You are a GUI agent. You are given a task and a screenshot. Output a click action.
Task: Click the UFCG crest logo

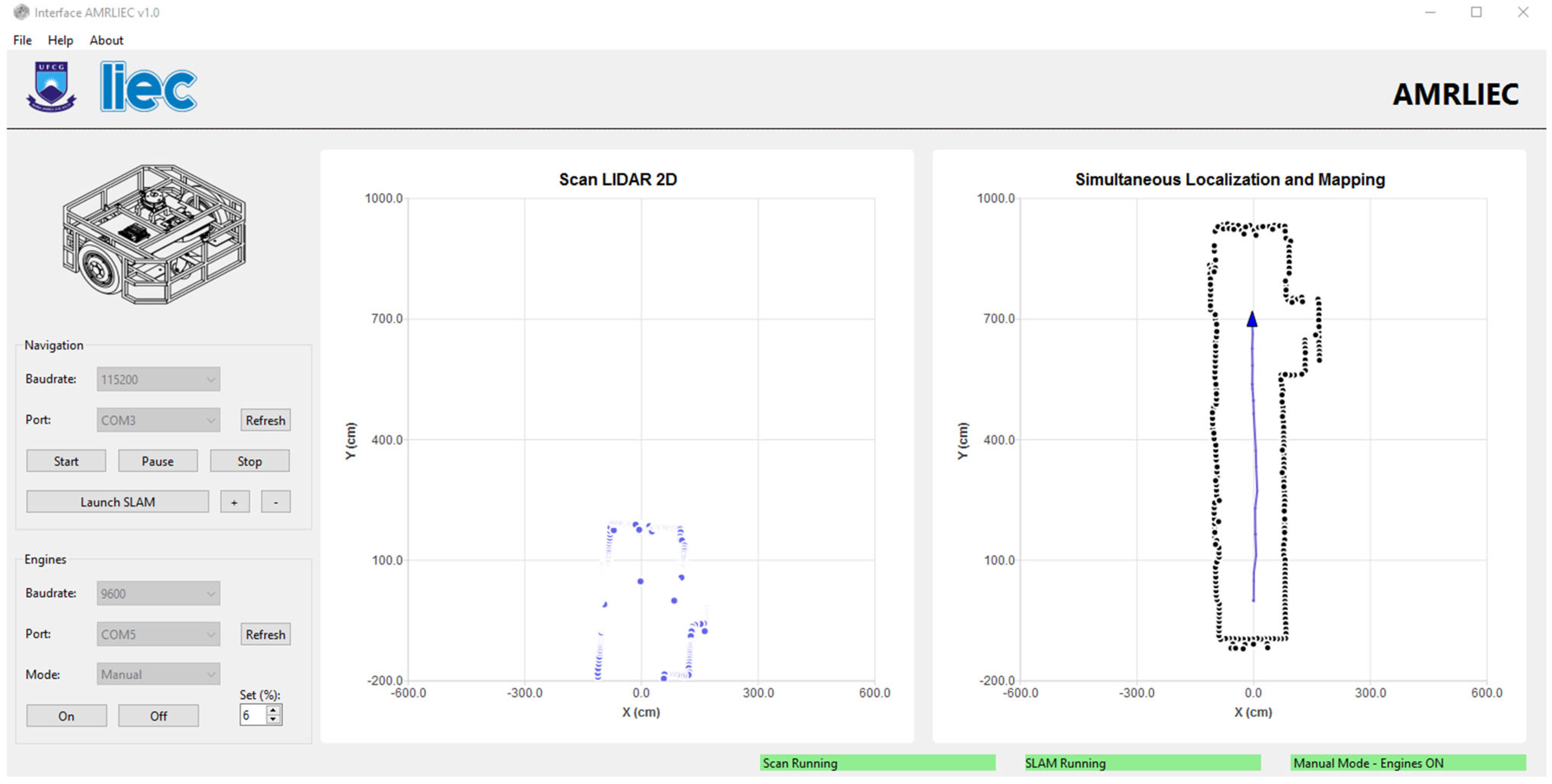point(51,87)
